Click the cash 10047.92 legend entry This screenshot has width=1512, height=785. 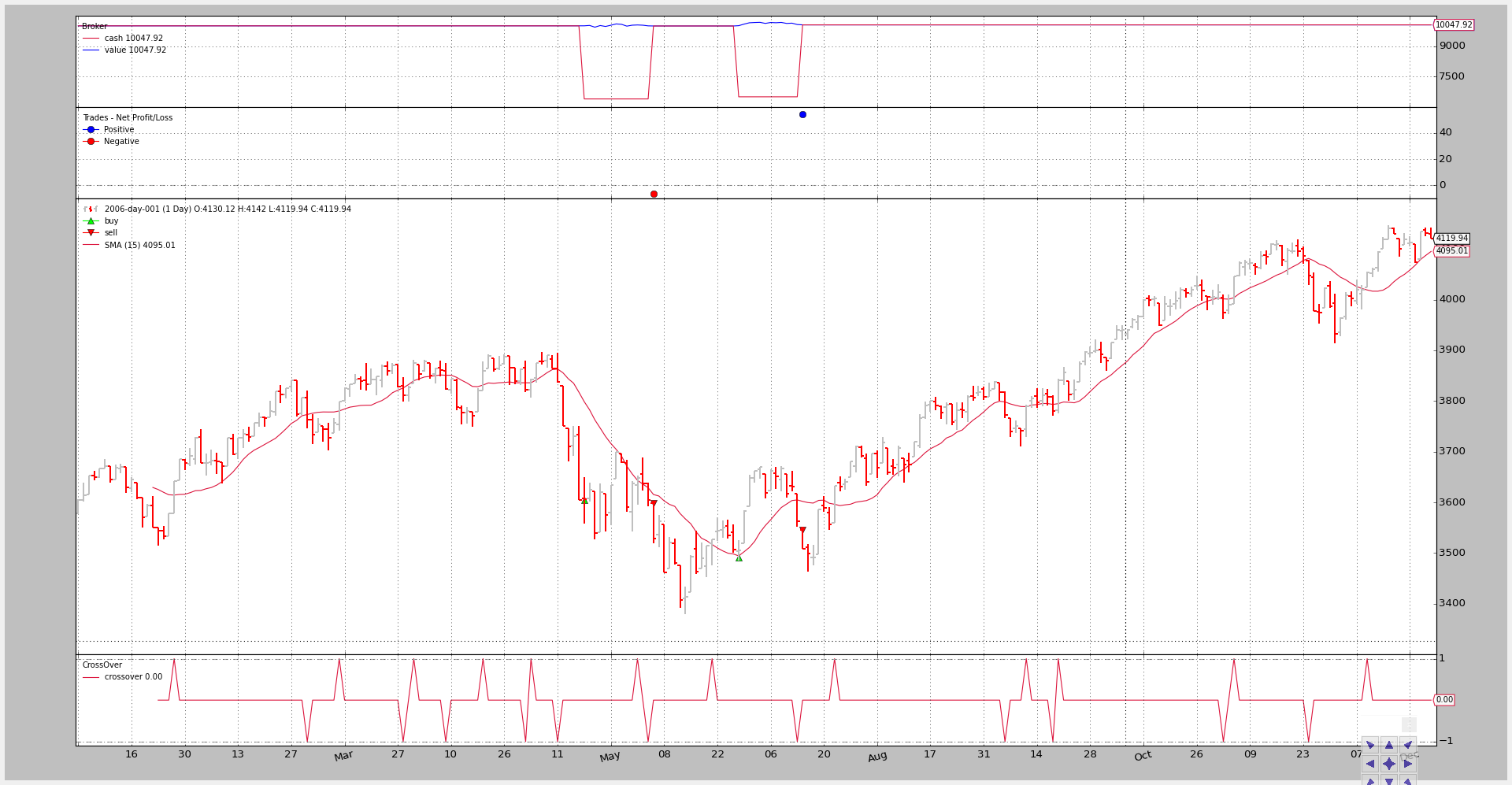[133, 39]
